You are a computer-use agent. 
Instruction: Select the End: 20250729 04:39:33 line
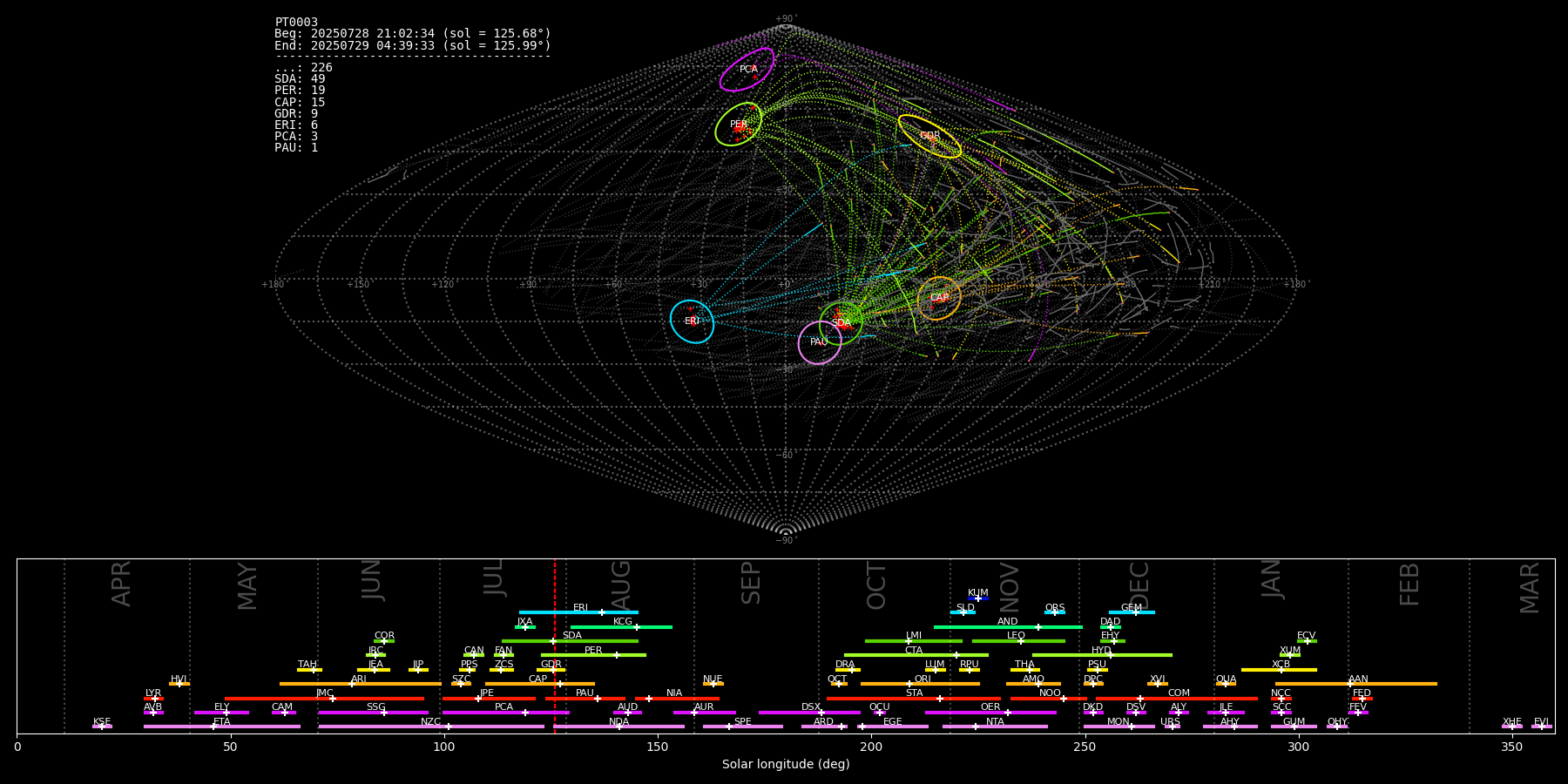click(413, 45)
